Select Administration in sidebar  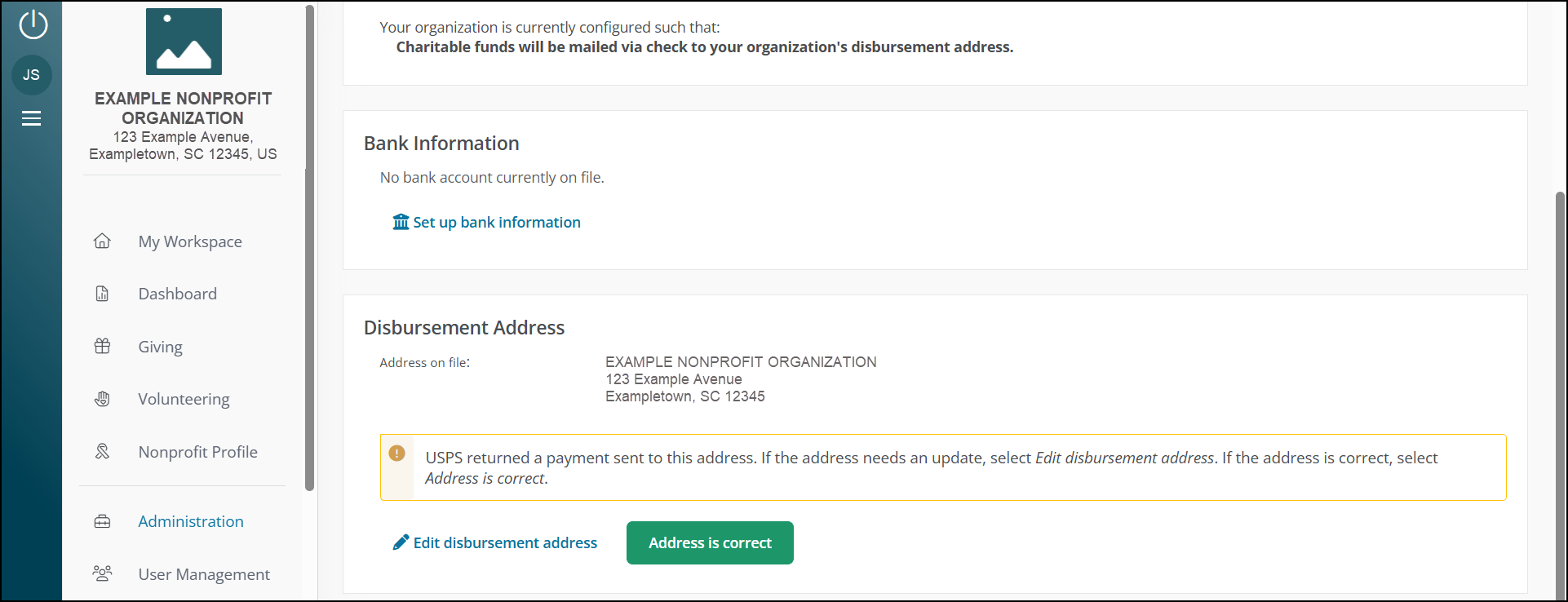[191, 521]
